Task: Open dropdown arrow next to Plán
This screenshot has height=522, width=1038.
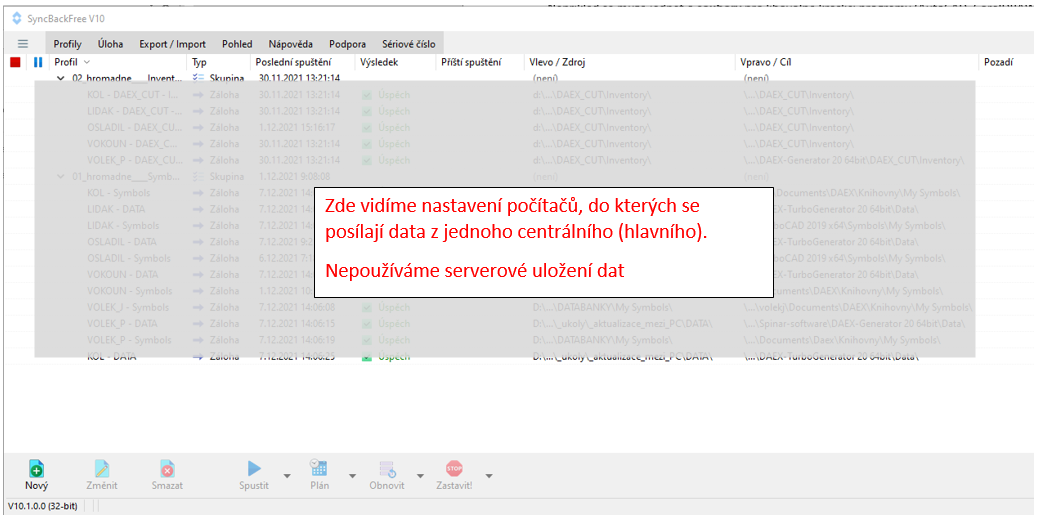Action: point(352,476)
